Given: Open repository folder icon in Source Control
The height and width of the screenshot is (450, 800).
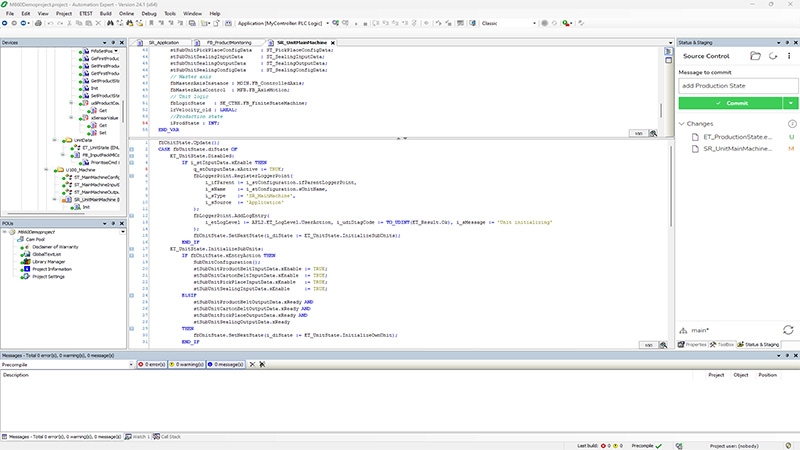Looking at the screenshot, I should [x=756, y=56].
